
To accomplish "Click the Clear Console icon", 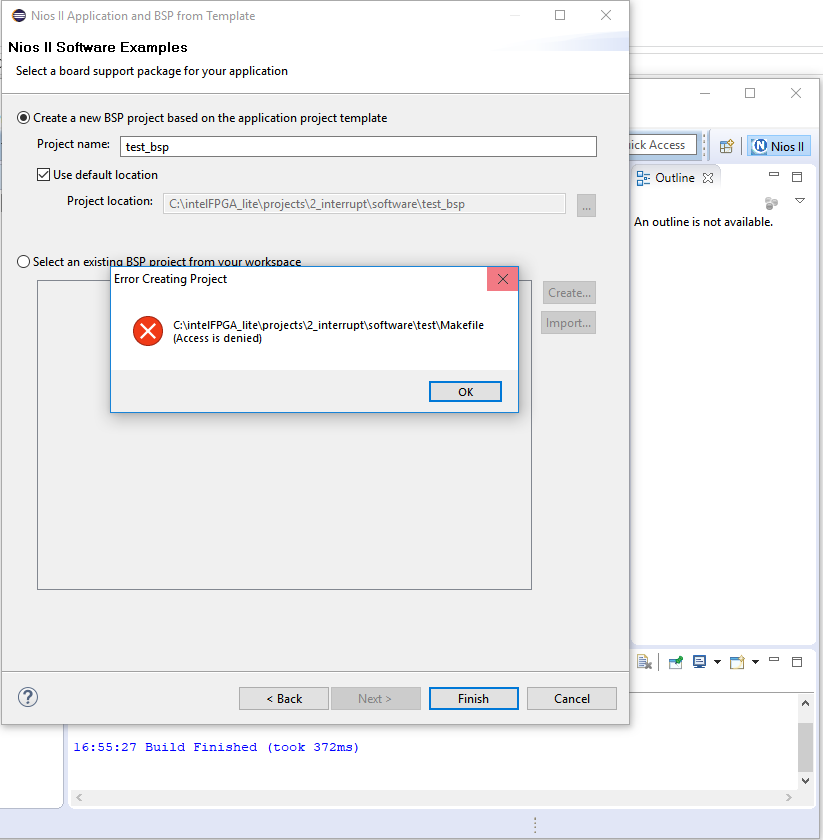I will [645, 662].
